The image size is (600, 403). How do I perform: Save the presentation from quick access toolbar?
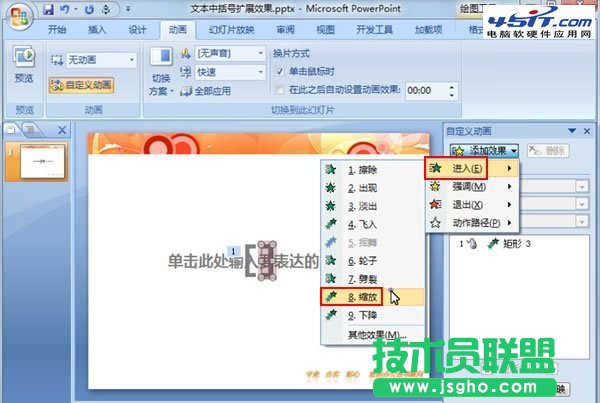pyautogui.click(x=48, y=9)
